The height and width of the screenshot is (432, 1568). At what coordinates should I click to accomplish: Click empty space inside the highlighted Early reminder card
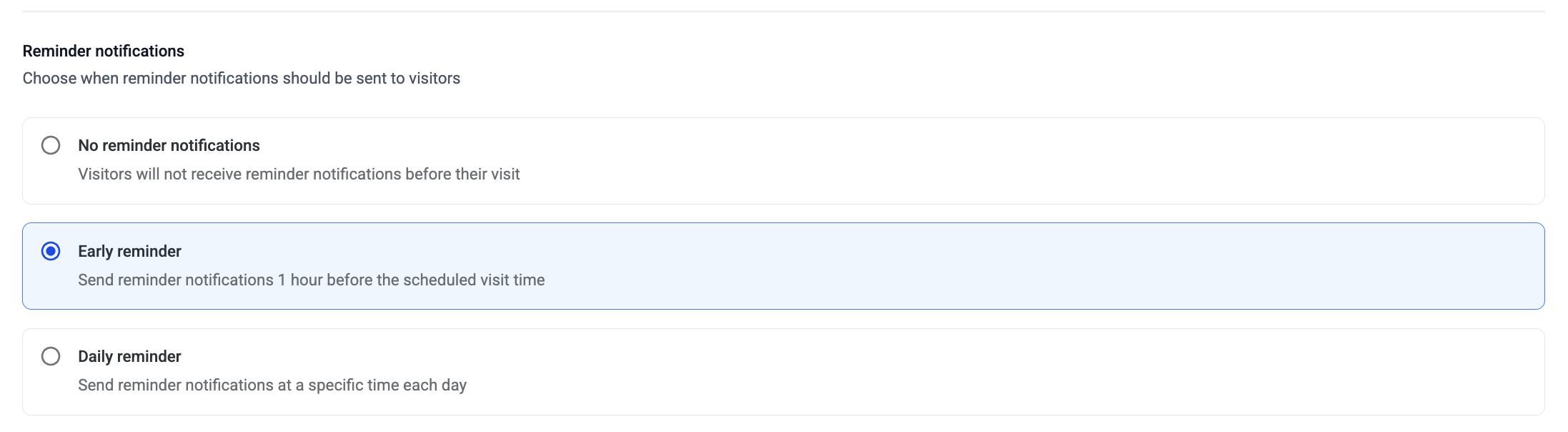1001,266
